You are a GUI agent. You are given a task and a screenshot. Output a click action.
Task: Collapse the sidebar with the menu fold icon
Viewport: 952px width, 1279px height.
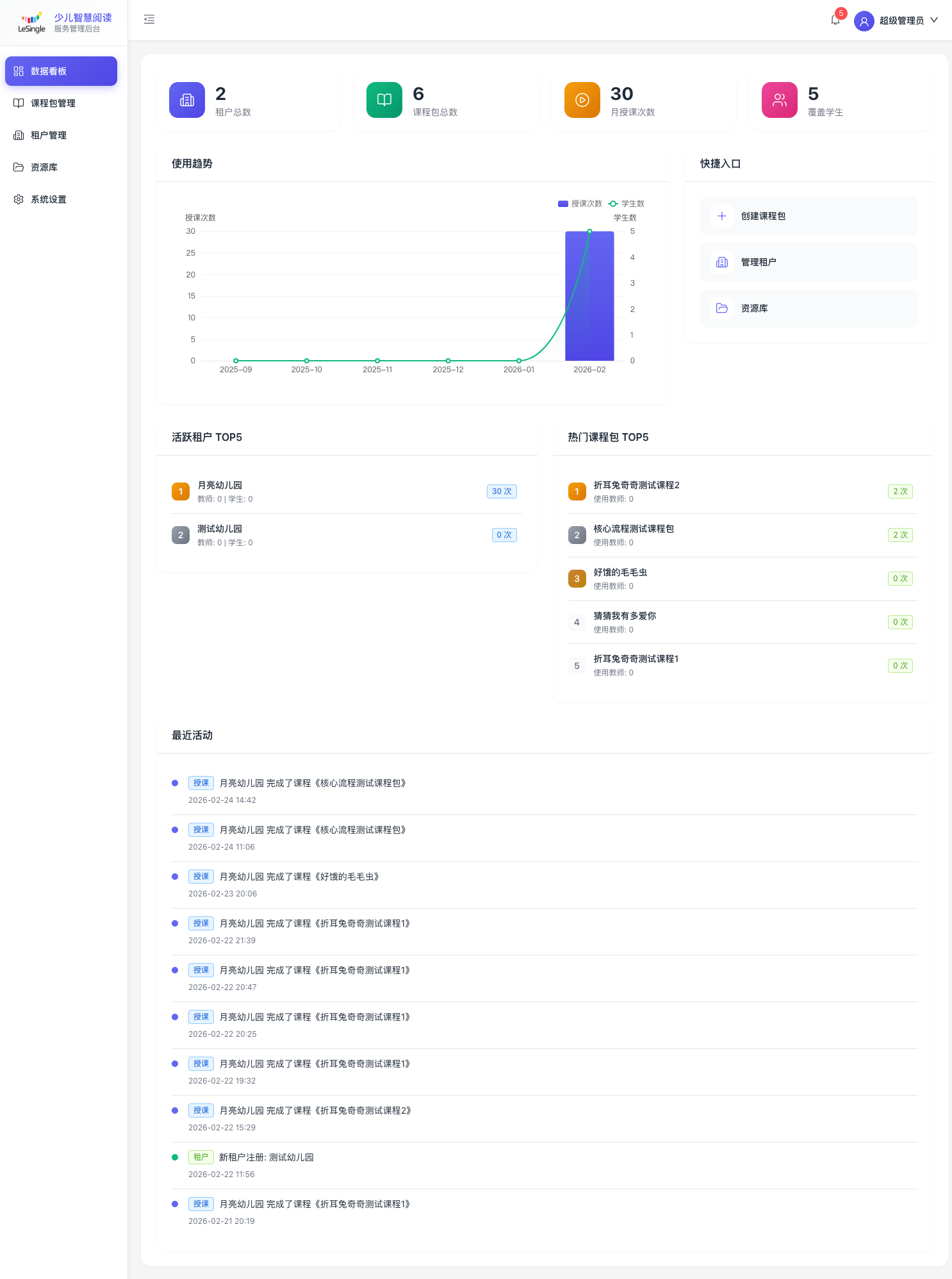click(x=149, y=20)
